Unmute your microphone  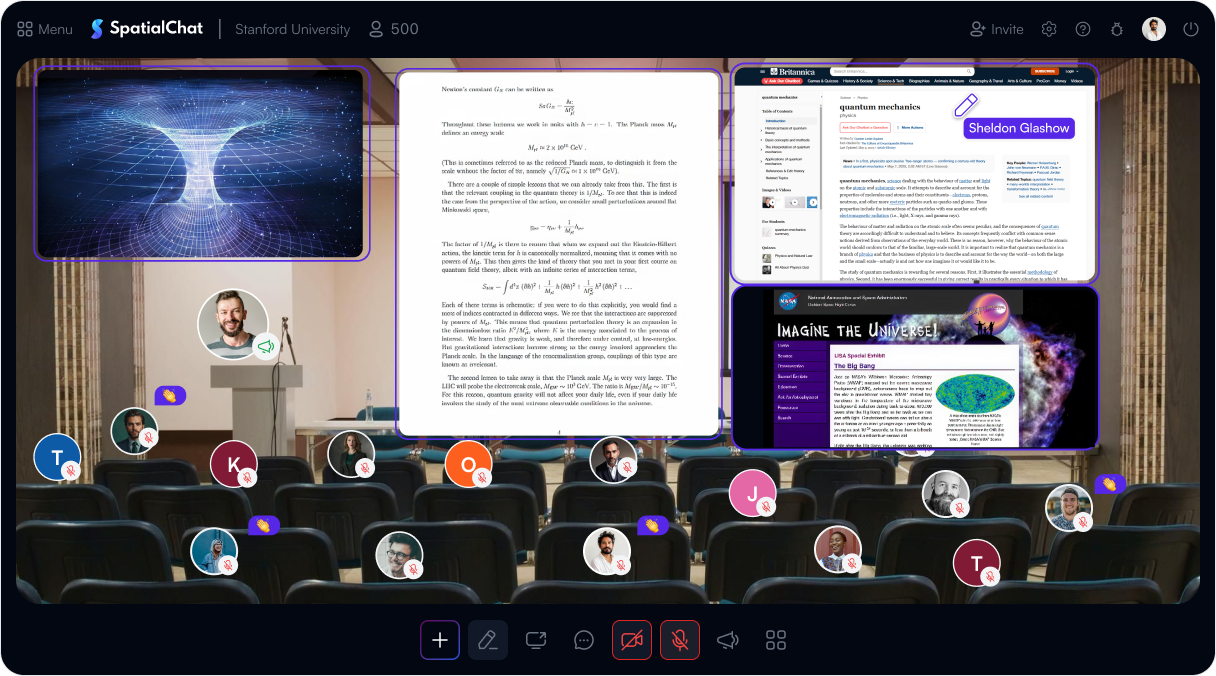tap(680, 640)
